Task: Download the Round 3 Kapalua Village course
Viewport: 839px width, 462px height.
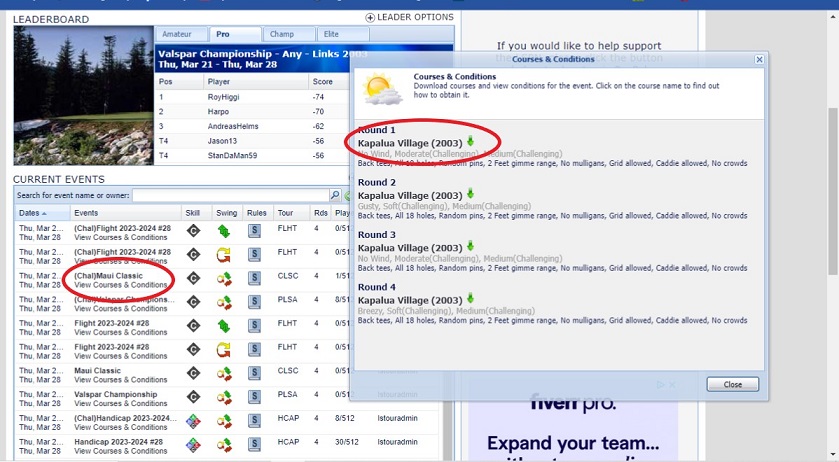Action: click(x=470, y=246)
